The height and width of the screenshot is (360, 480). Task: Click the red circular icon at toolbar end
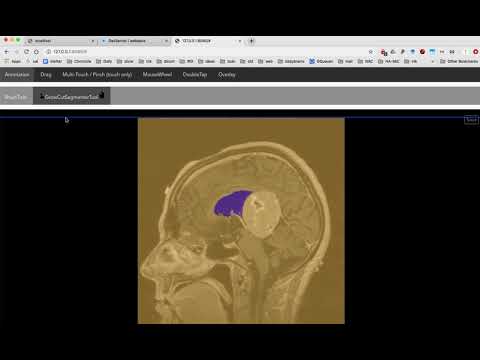pyautogui.click(x=476, y=52)
